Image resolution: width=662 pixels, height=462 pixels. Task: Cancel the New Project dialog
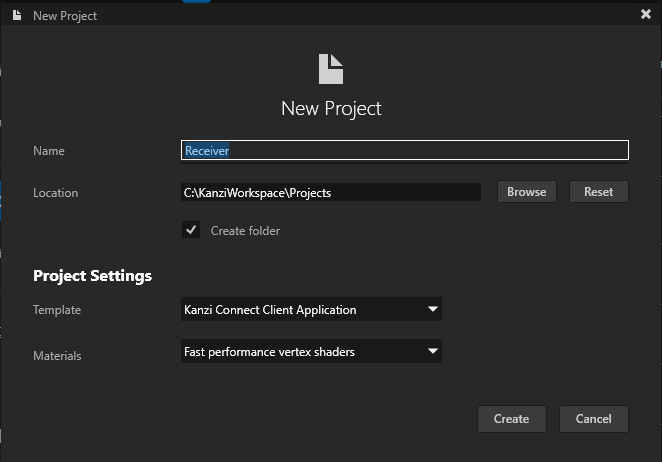click(593, 419)
